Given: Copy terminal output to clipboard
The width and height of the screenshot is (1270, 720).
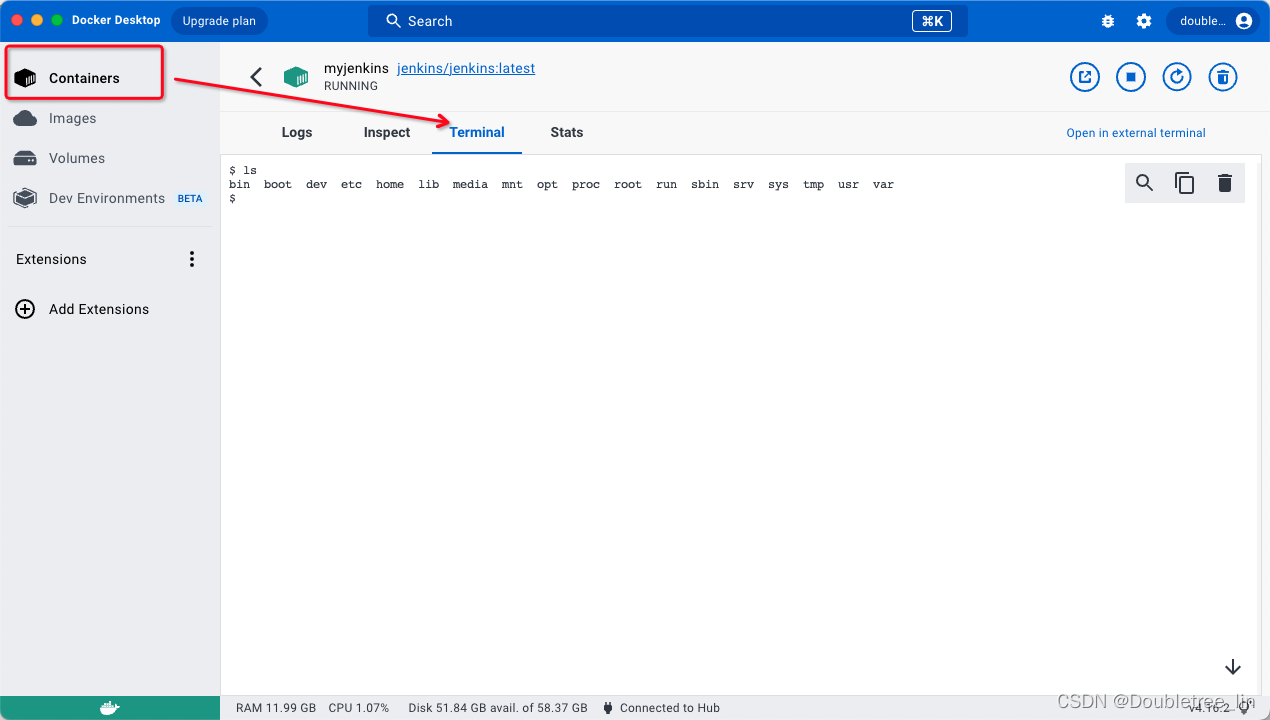Looking at the screenshot, I should pyautogui.click(x=1185, y=183).
